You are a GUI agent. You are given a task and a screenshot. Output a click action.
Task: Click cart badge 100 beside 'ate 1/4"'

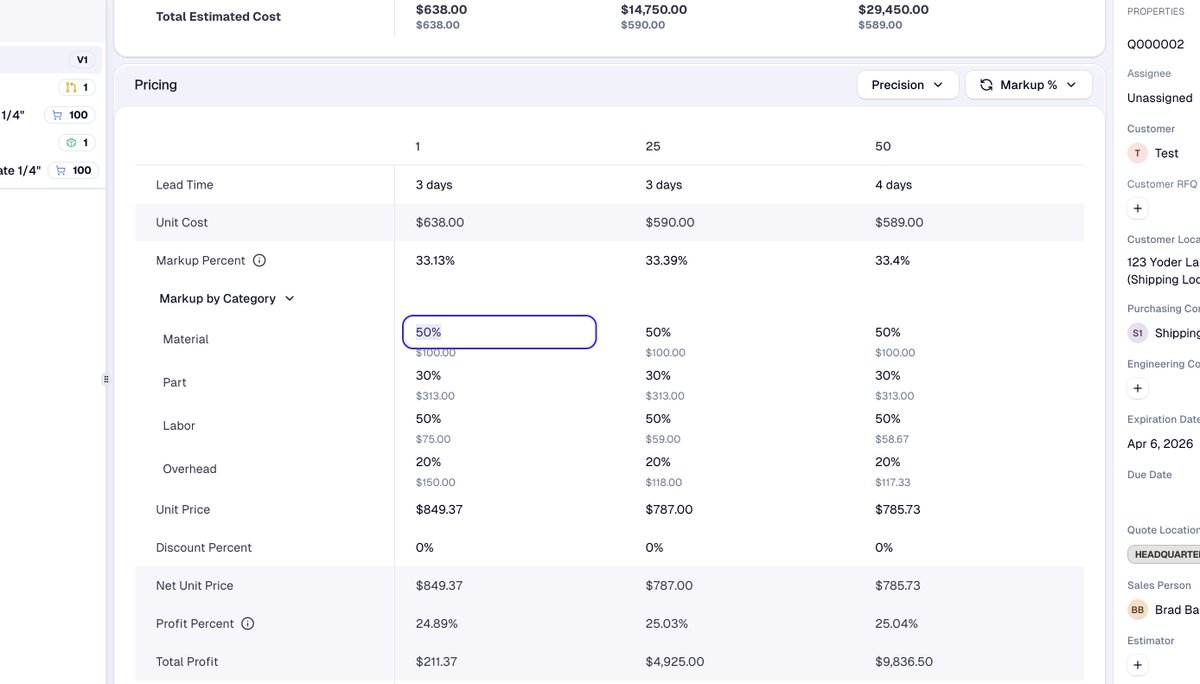[73, 171]
